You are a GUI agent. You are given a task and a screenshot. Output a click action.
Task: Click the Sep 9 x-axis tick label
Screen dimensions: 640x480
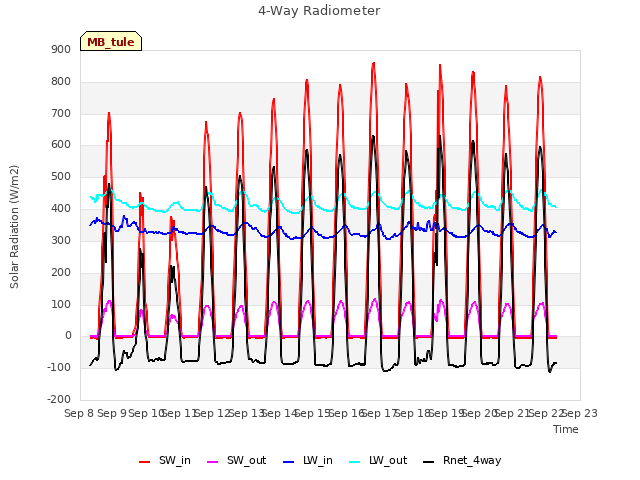[112, 413]
